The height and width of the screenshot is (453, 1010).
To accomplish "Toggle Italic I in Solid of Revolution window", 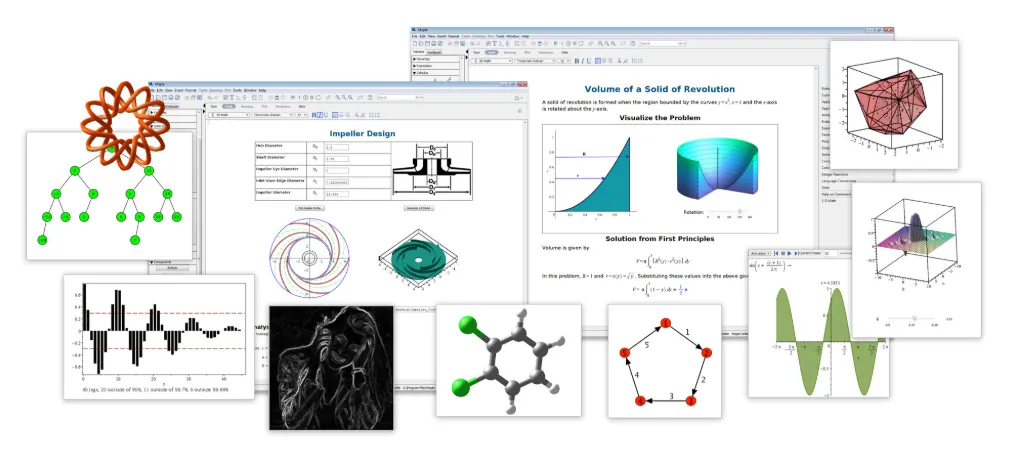I will pos(582,61).
